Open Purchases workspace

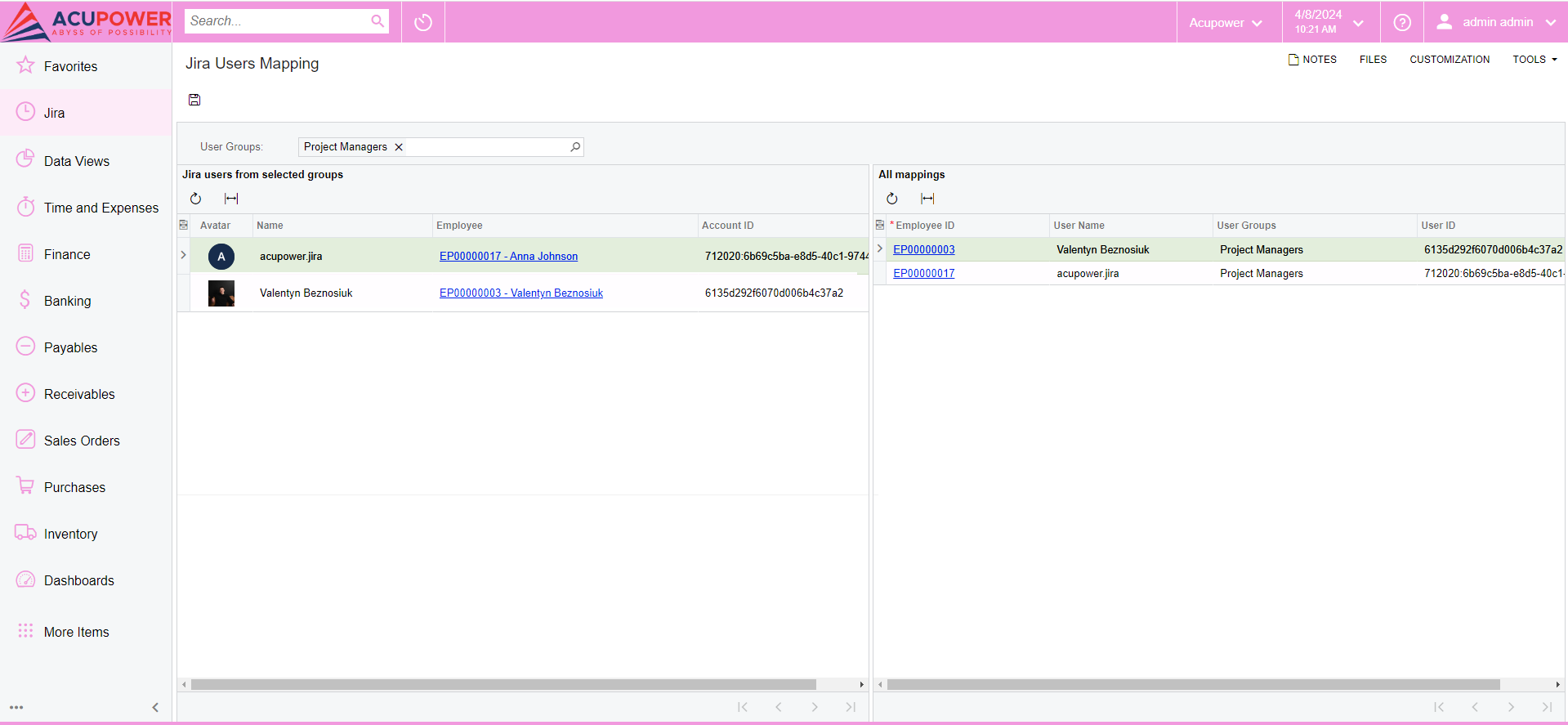tap(86, 487)
